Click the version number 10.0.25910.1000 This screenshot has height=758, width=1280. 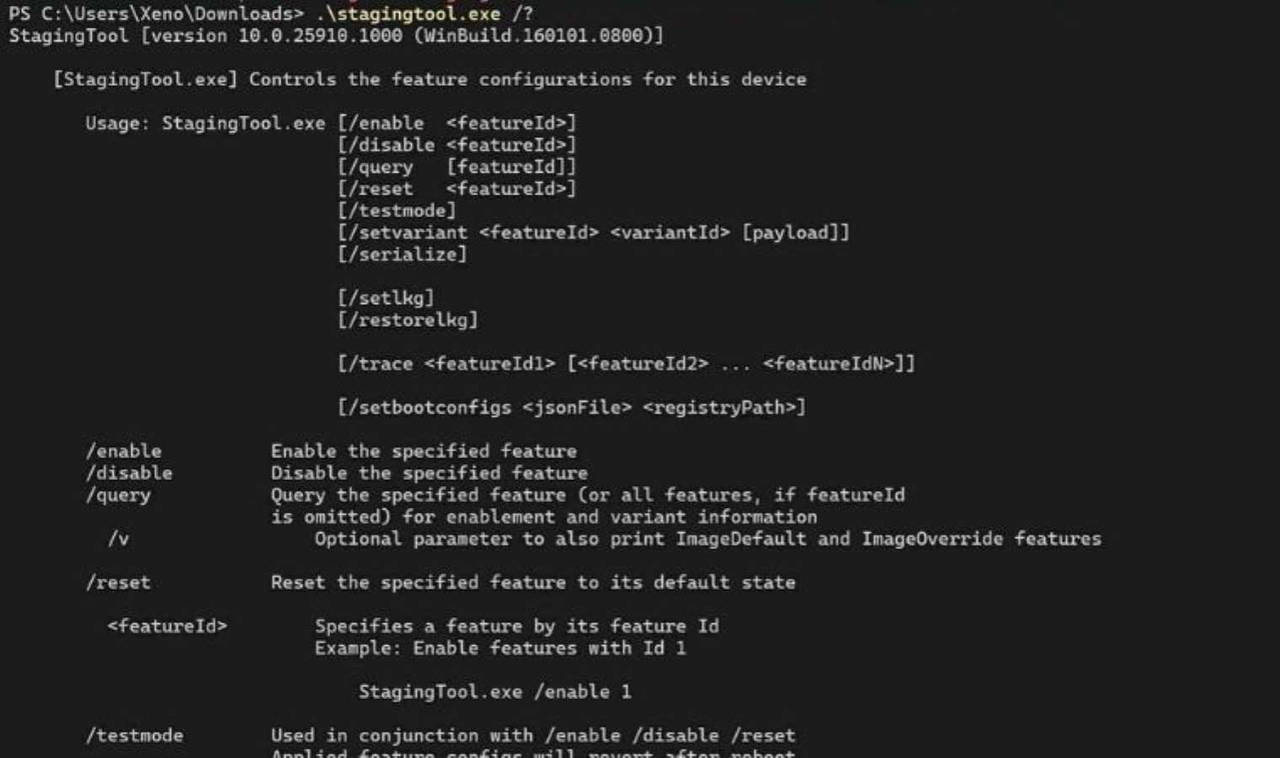(318, 36)
